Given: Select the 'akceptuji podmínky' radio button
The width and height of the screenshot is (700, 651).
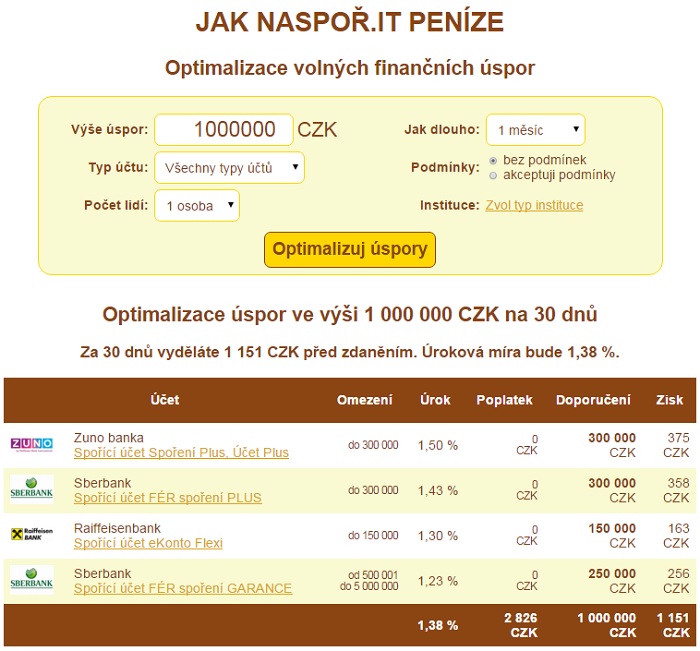Looking at the screenshot, I should 493,175.
